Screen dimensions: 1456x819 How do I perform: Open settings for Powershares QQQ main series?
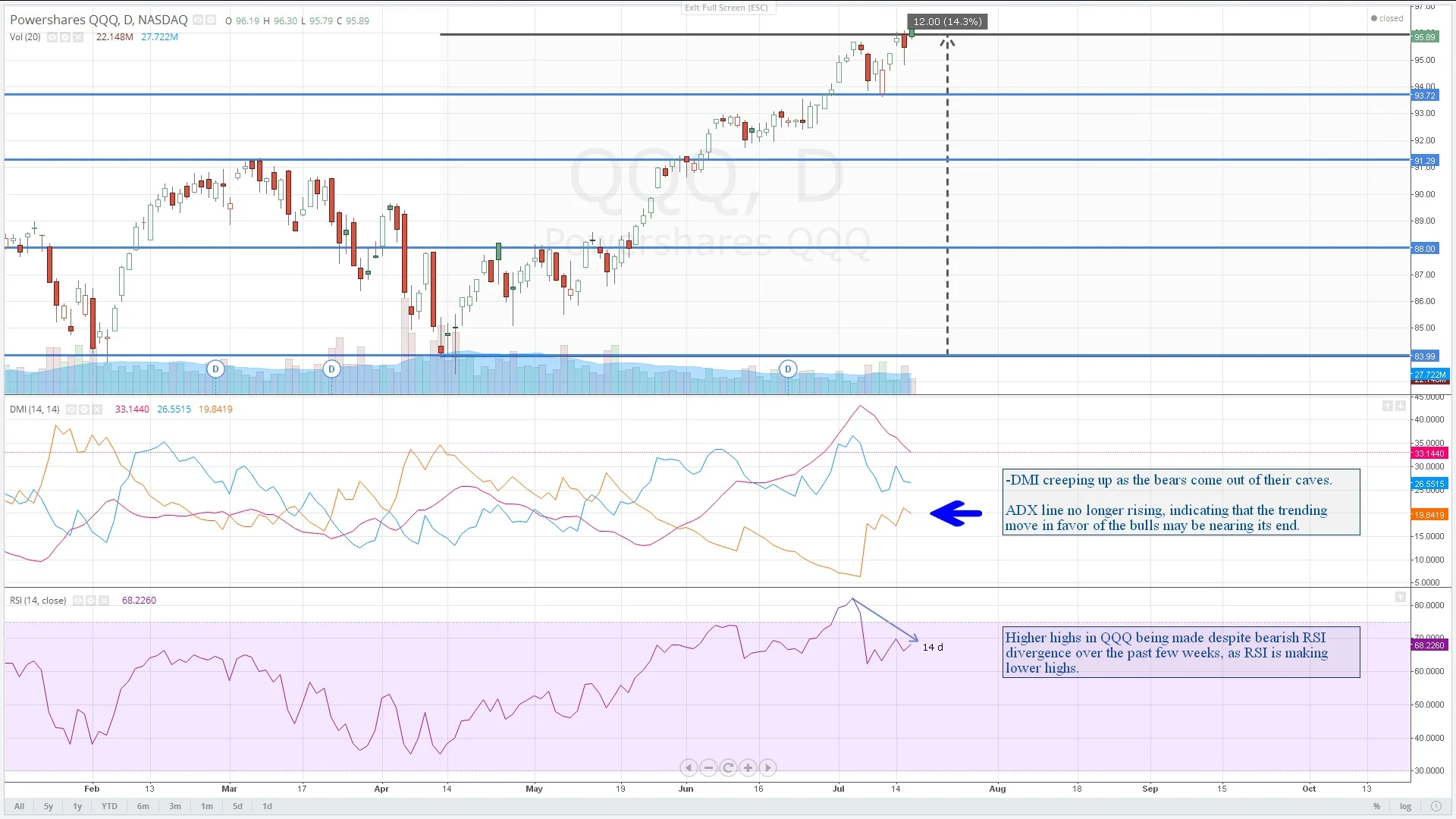[211, 20]
